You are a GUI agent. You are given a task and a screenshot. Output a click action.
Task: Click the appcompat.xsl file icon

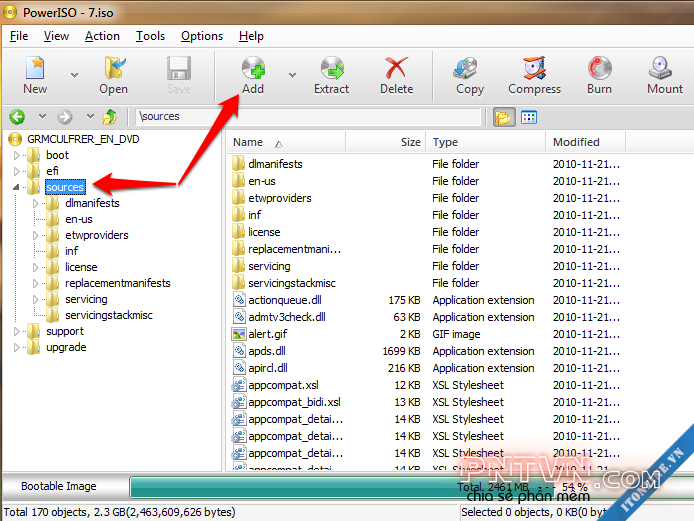tap(239, 385)
